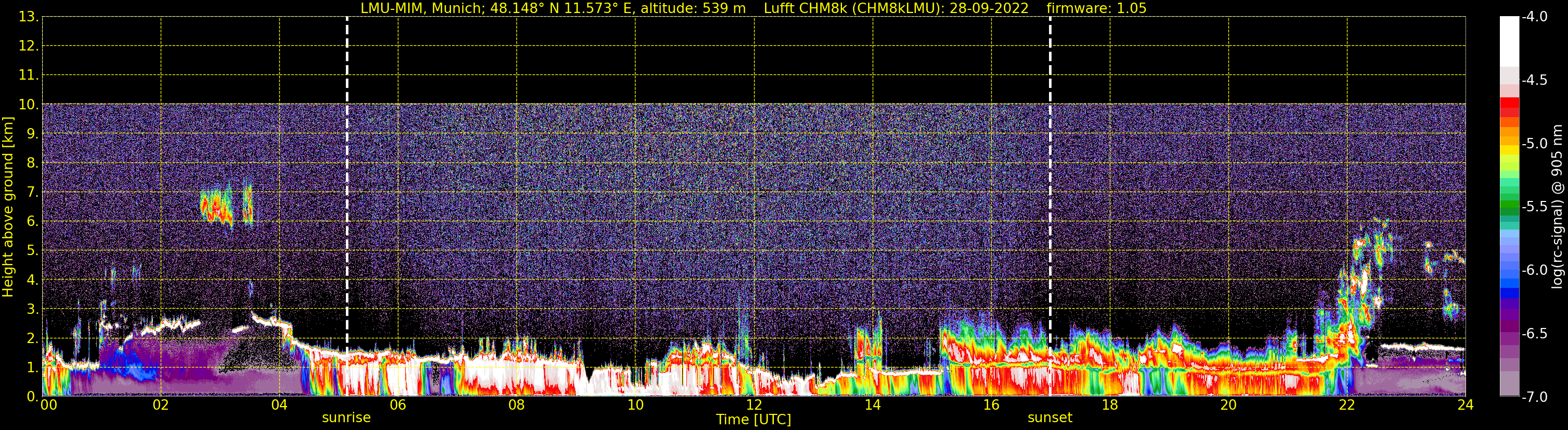Screen dimensions: 1568x430
Task: Click the red band in the colorbar
Action: click(1509, 107)
